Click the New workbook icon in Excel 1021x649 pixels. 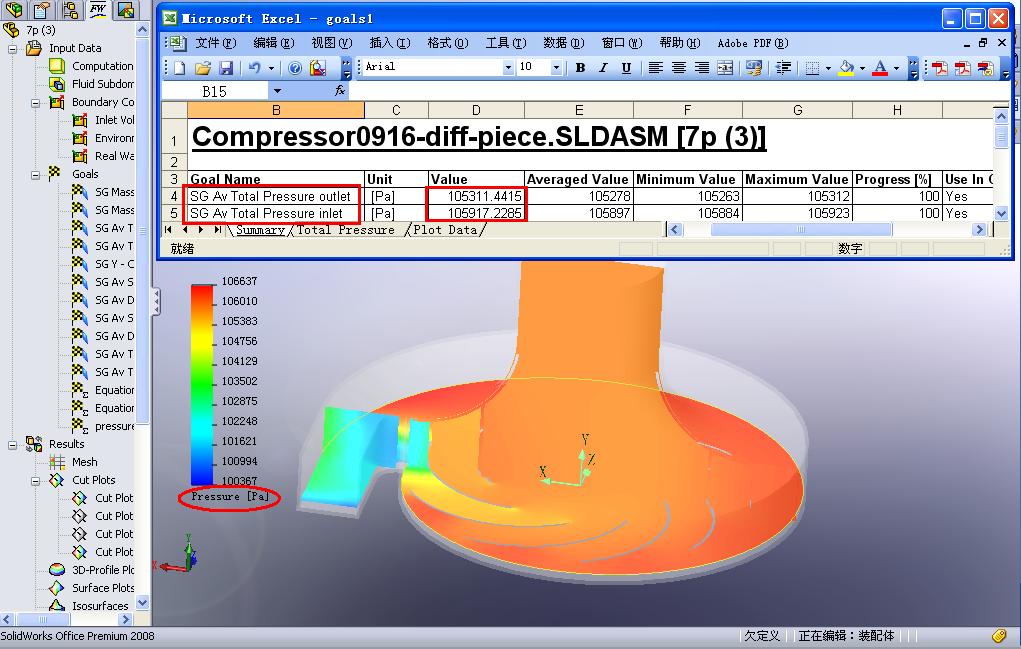click(x=180, y=68)
